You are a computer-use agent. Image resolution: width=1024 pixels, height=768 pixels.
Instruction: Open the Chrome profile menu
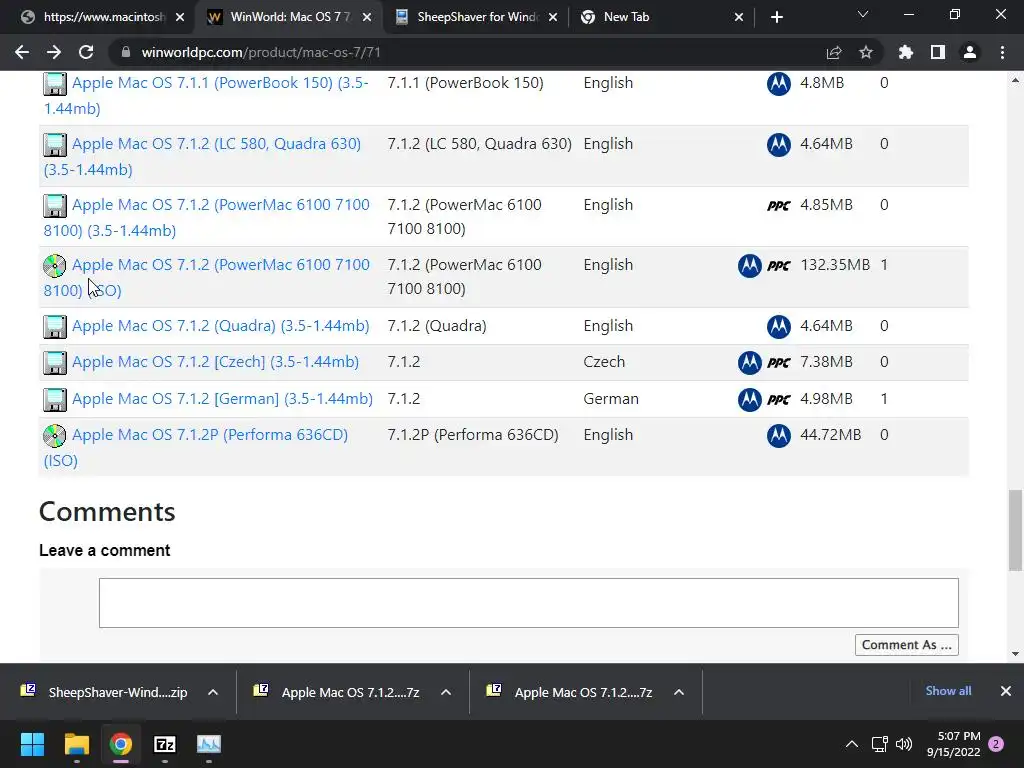970,52
